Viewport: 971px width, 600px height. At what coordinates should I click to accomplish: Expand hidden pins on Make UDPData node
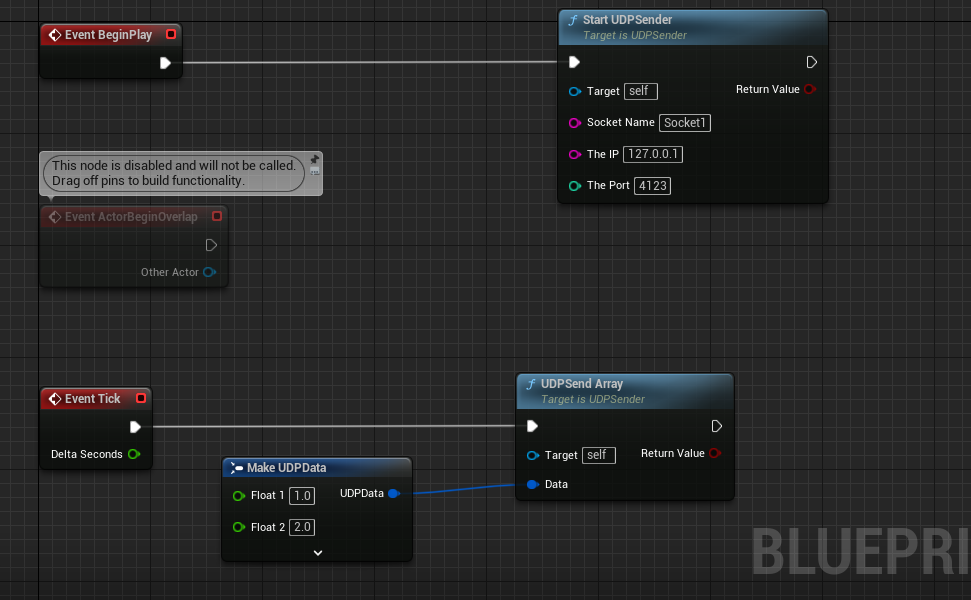[x=317, y=552]
